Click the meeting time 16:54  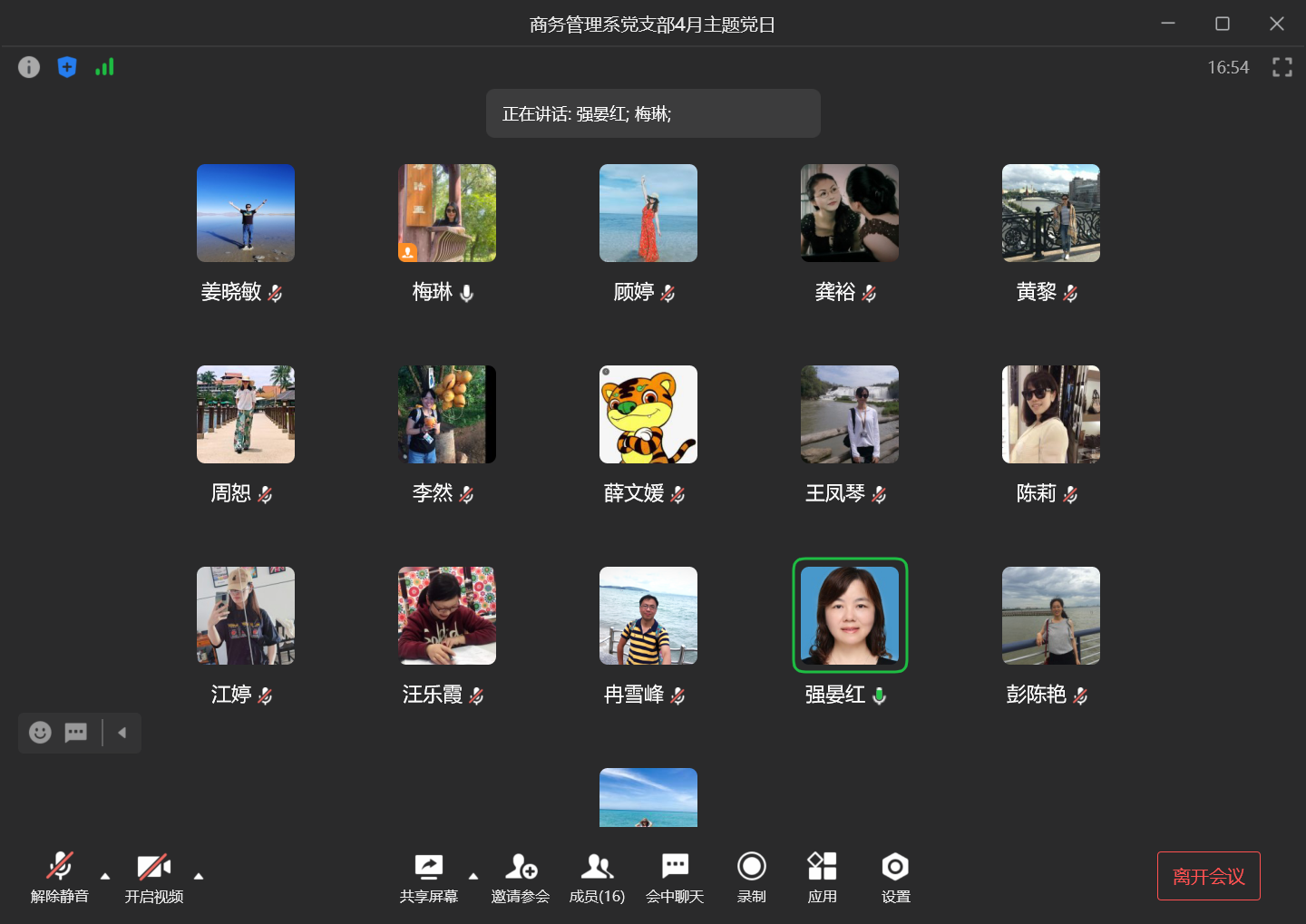[1228, 67]
